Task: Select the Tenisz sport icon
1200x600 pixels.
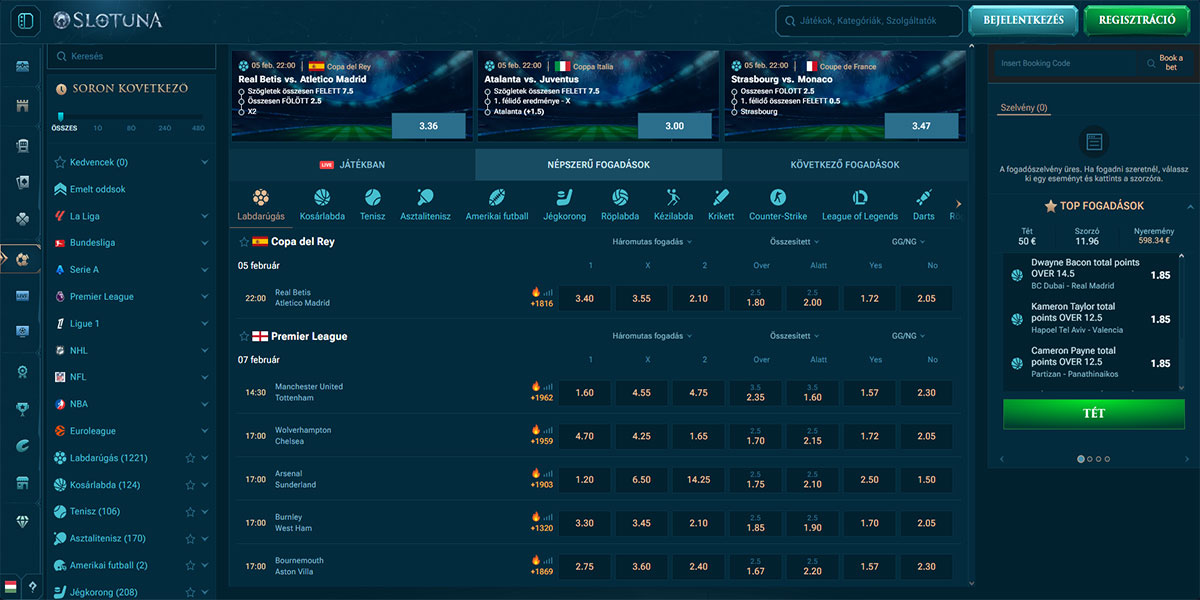Action: 372,198
